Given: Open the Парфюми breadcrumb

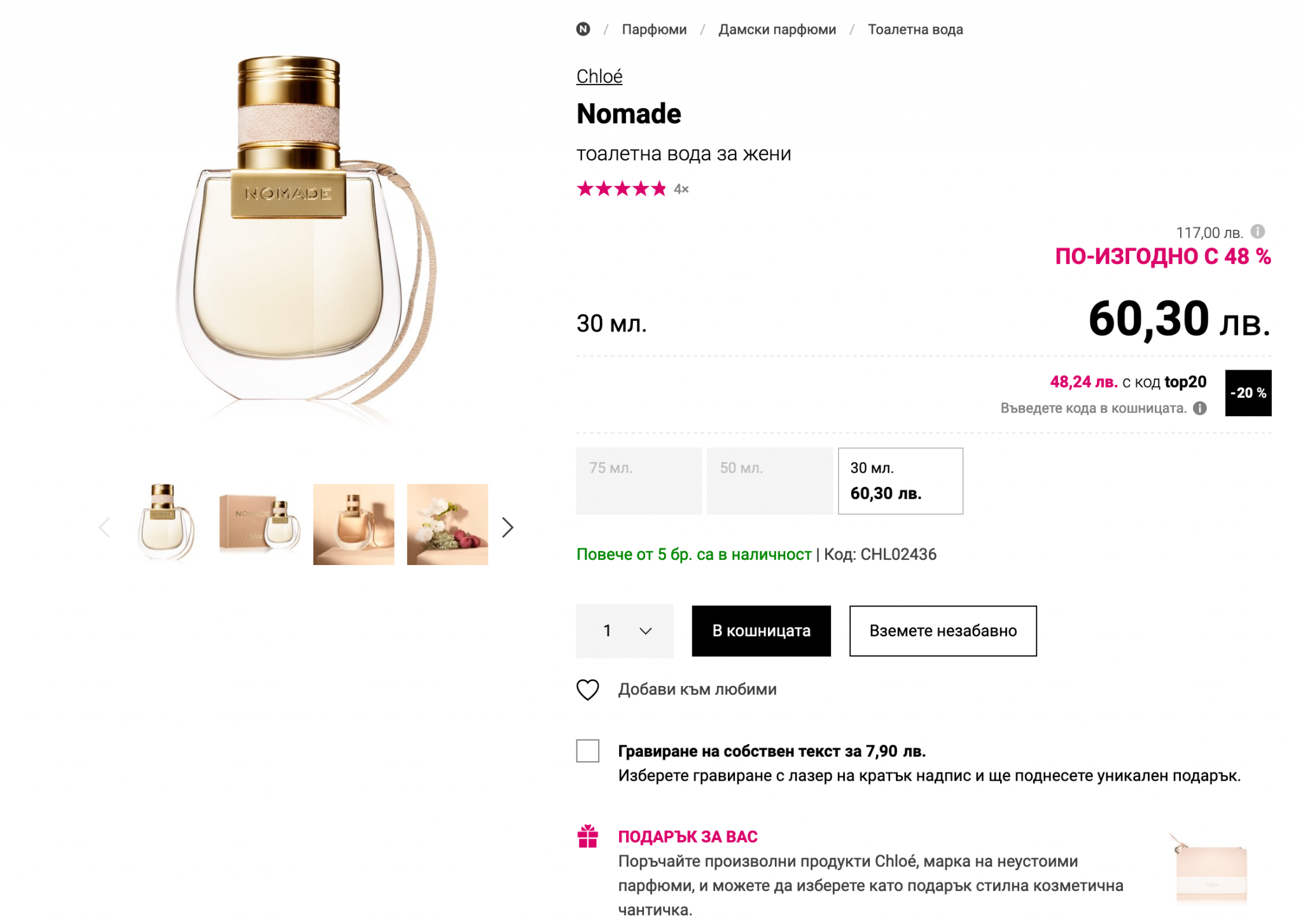Looking at the screenshot, I should [x=654, y=29].
